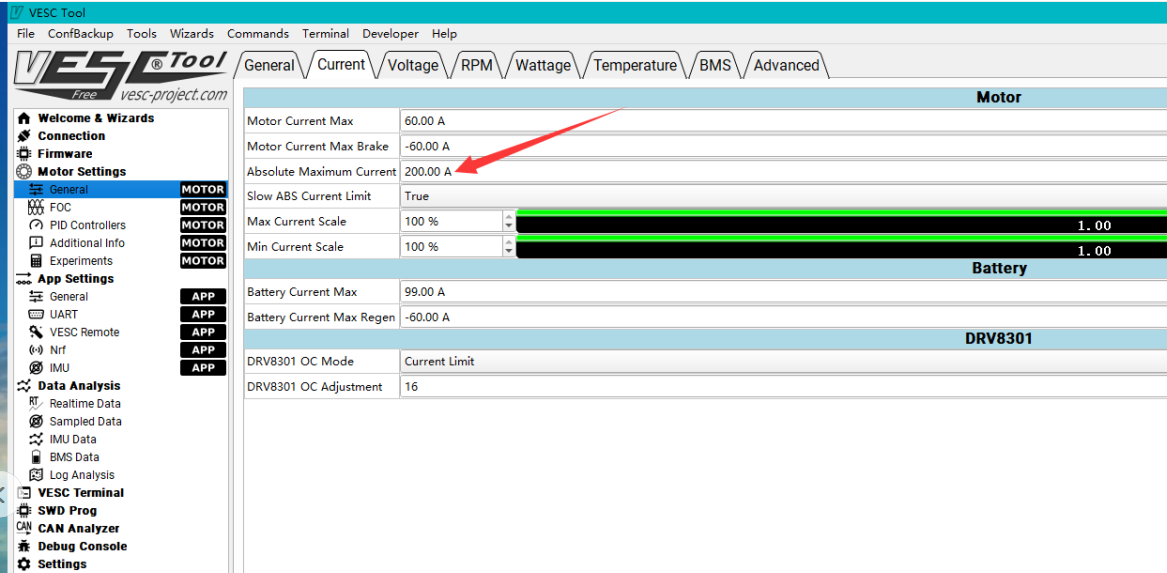This screenshot has width=1167, height=573.
Task: Click the Max Current Scale percent field
Action: pyautogui.click(x=452, y=222)
